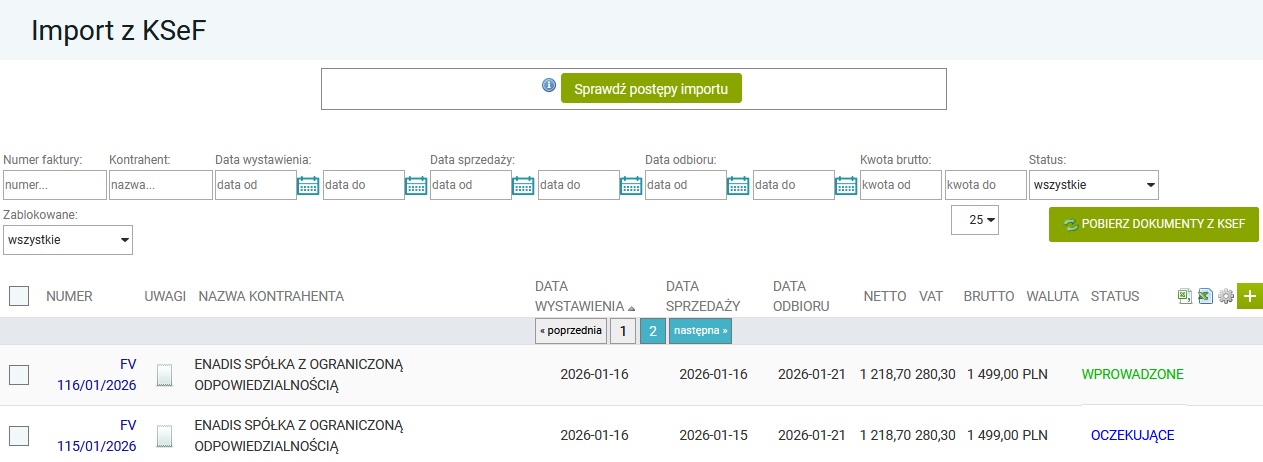1263x462 pixels.
Task: Open calendar for Data odbioru start date
Action: (x=738, y=185)
